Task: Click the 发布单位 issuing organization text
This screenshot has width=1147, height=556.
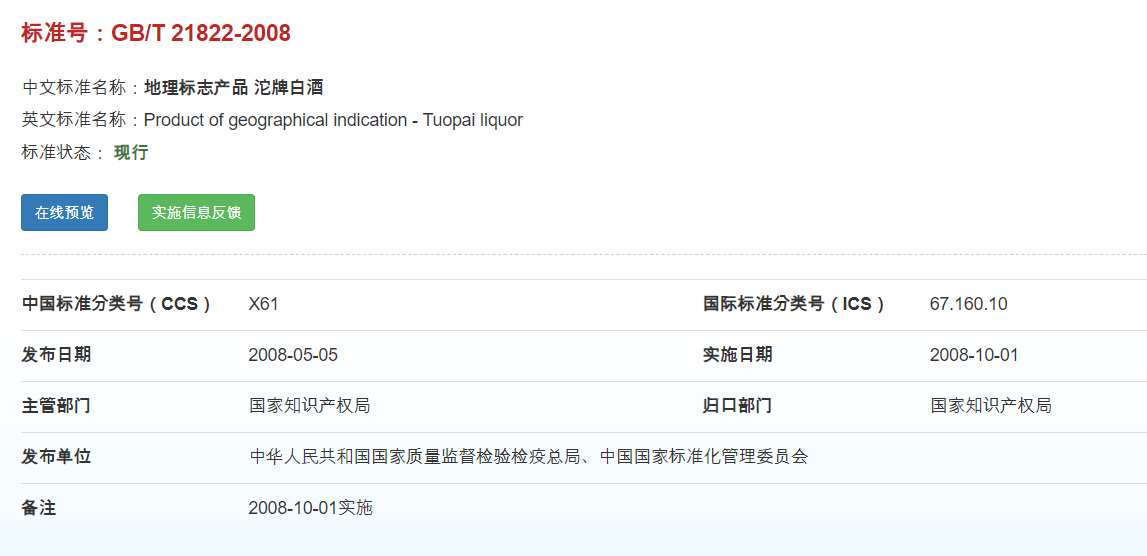Action: [x=529, y=457]
